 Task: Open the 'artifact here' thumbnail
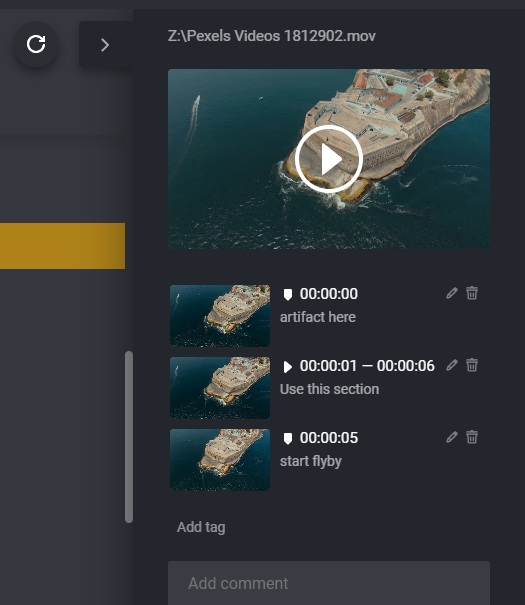click(220, 316)
